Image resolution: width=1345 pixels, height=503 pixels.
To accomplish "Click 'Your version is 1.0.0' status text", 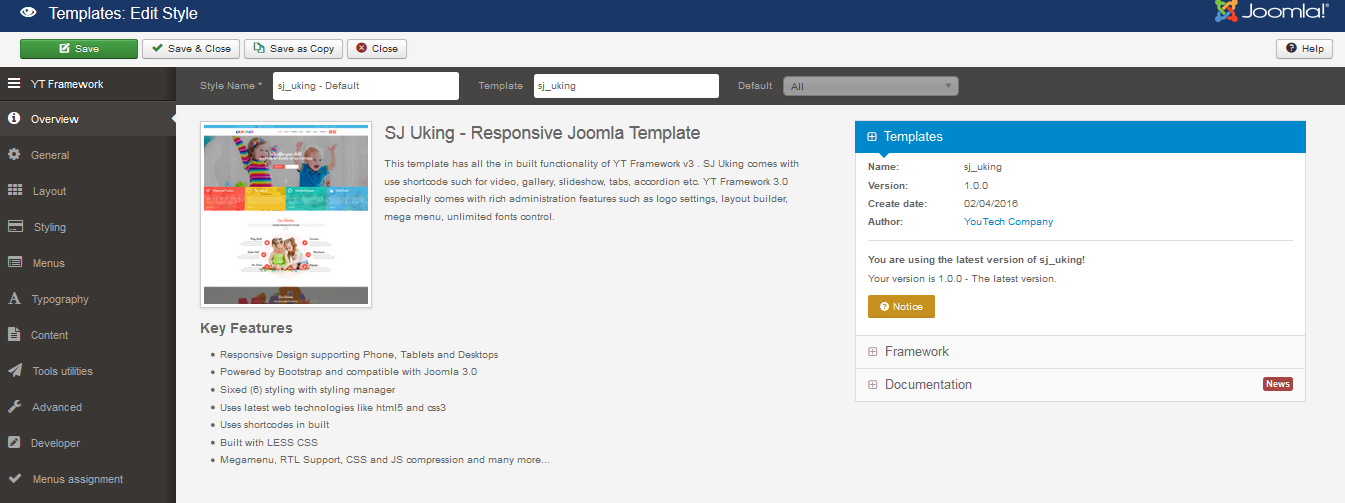I will click(x=962, y=279).
